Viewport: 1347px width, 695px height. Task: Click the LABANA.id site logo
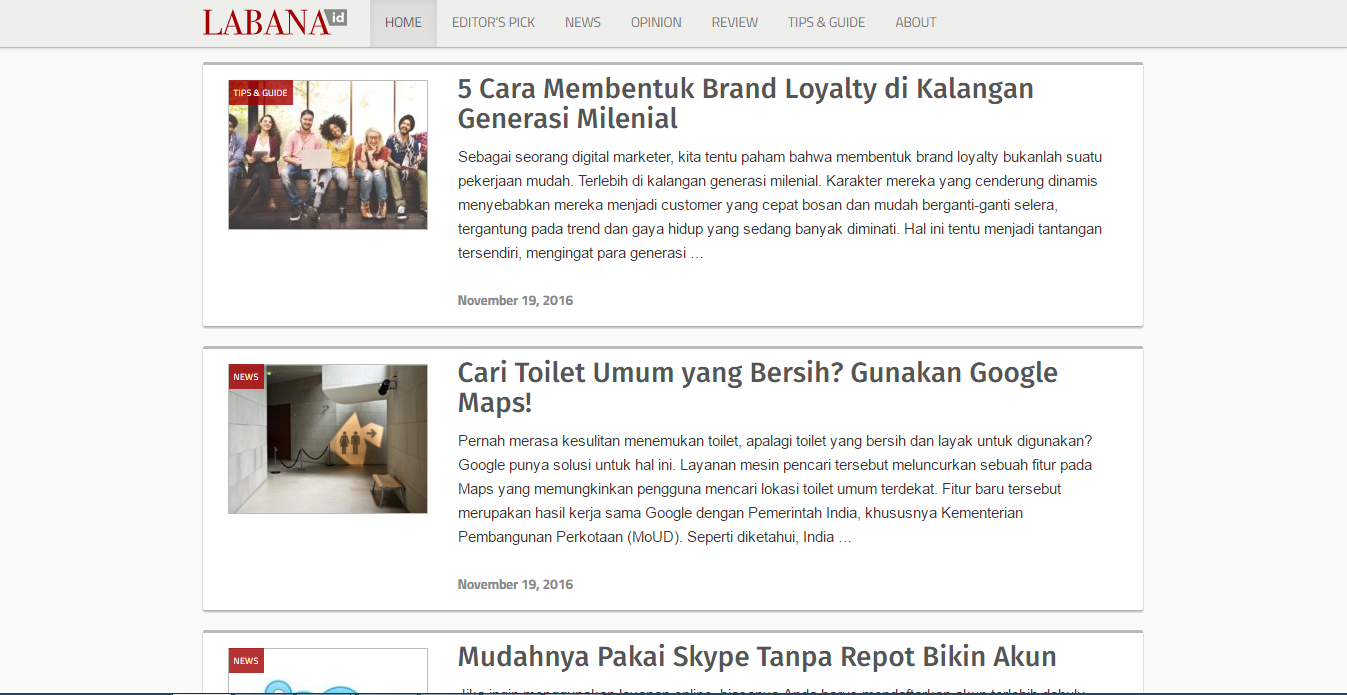(275, 22)
